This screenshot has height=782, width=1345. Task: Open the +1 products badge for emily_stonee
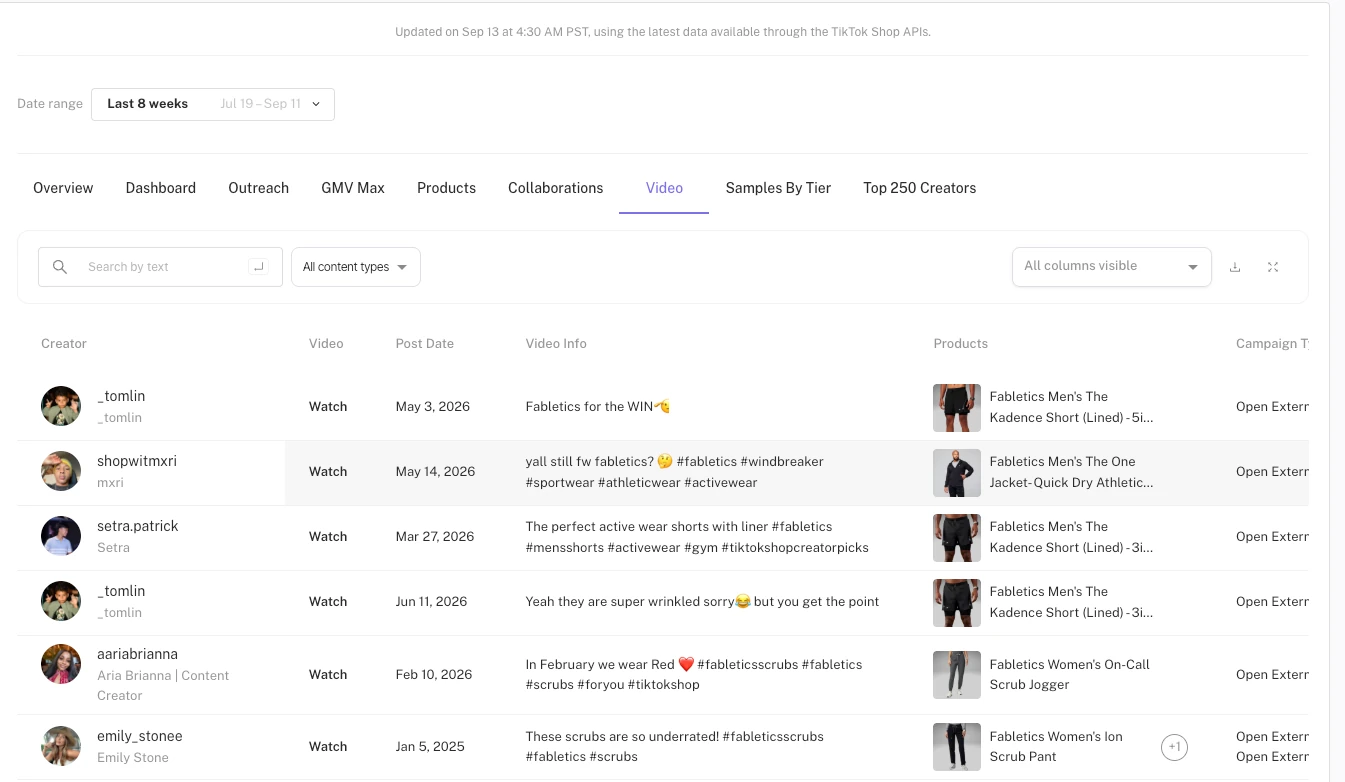tap(1174, 747)
